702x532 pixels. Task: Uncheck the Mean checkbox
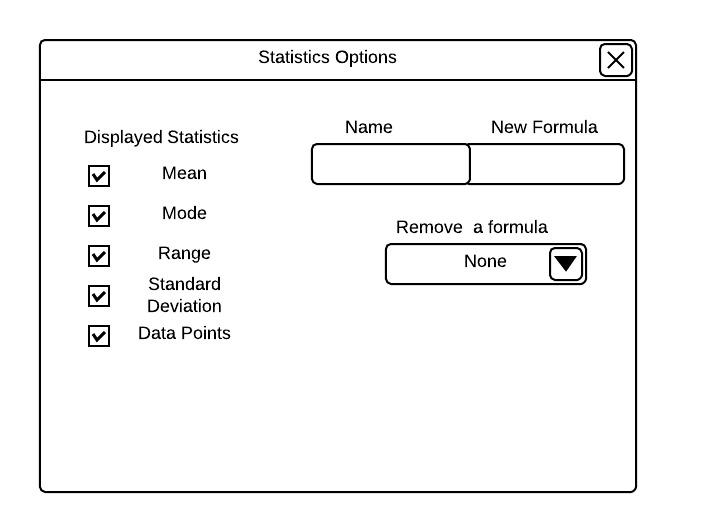point(99,176)
